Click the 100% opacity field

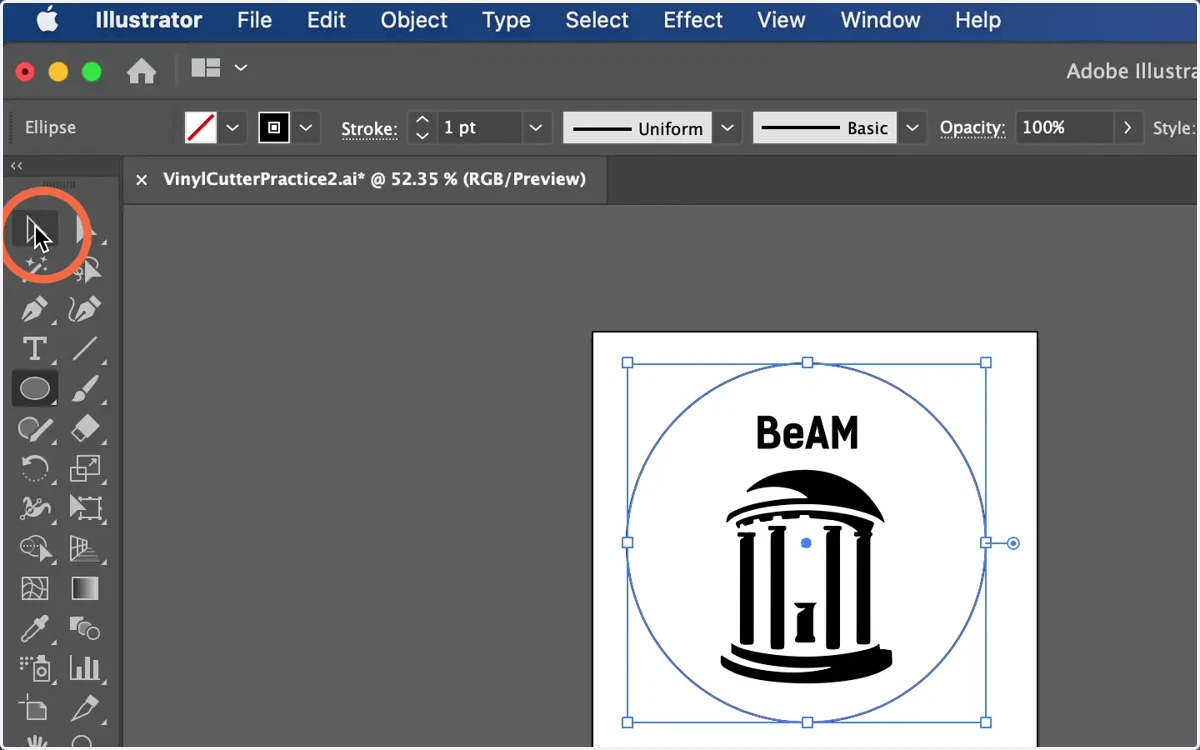point(1064,128)
